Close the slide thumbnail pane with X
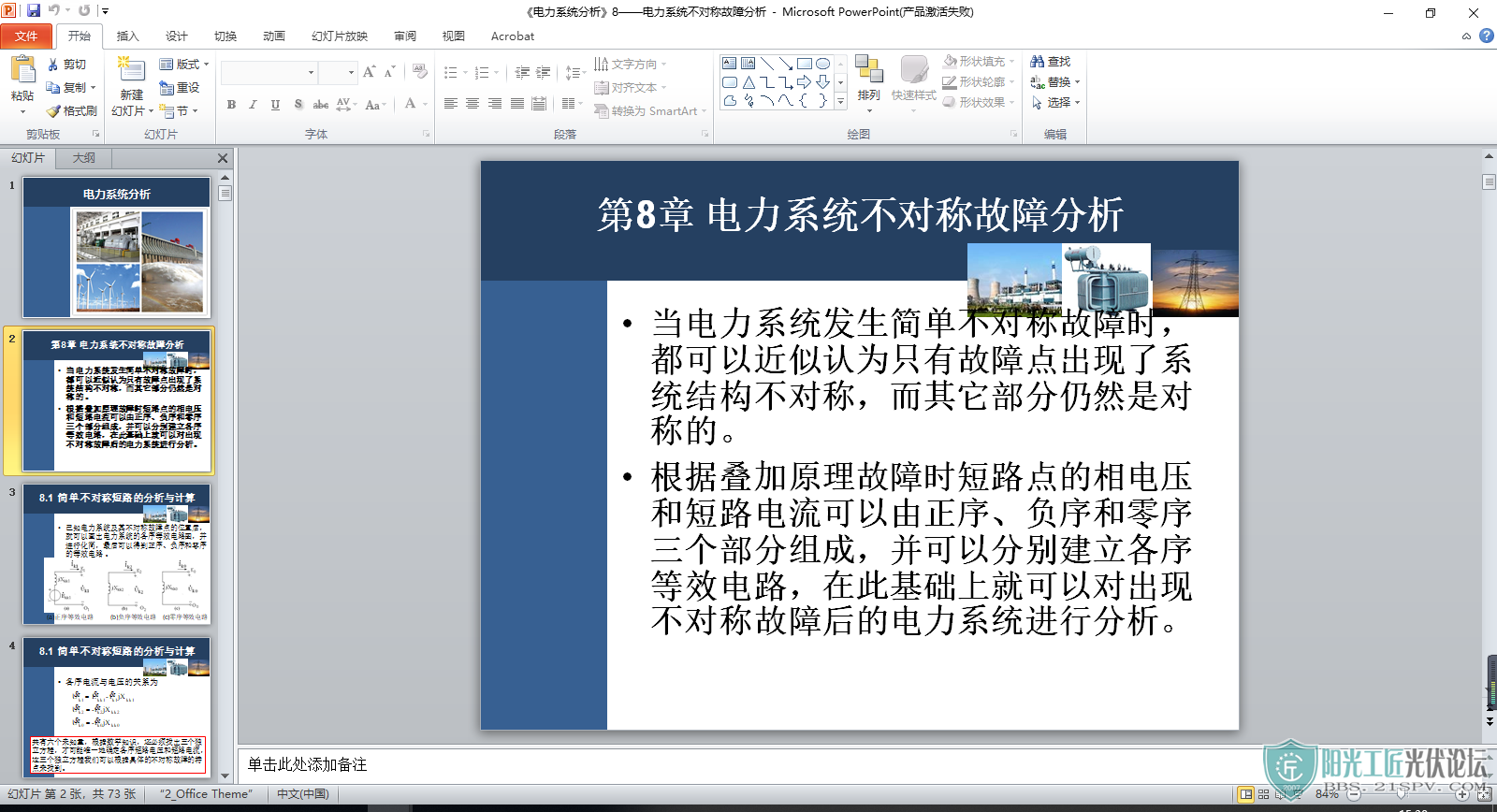 click(x=223, y=158)
